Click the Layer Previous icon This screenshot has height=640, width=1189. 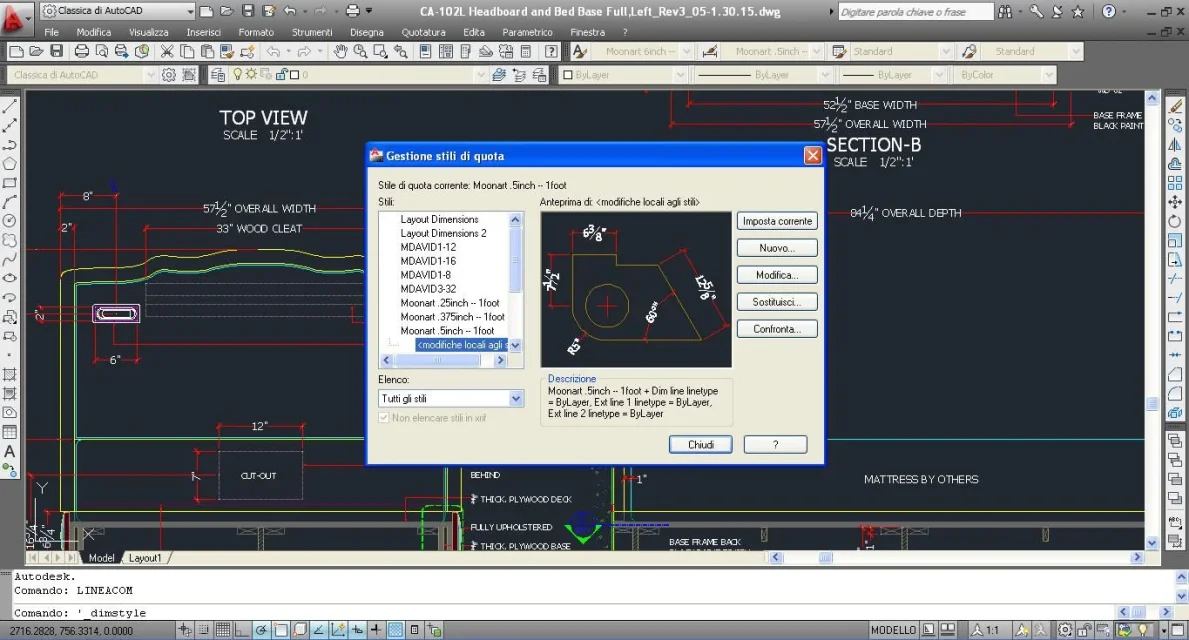519,74
